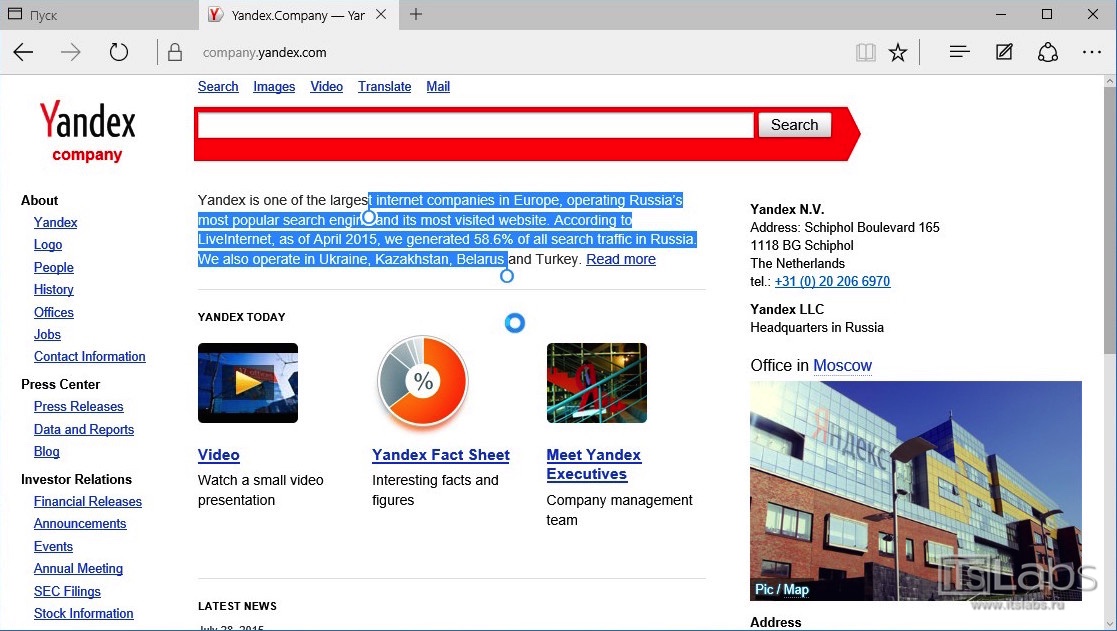This screenshot has width=1117, height=631.
Task: Click the Moscow office selector link
Action: pos(843,366)
